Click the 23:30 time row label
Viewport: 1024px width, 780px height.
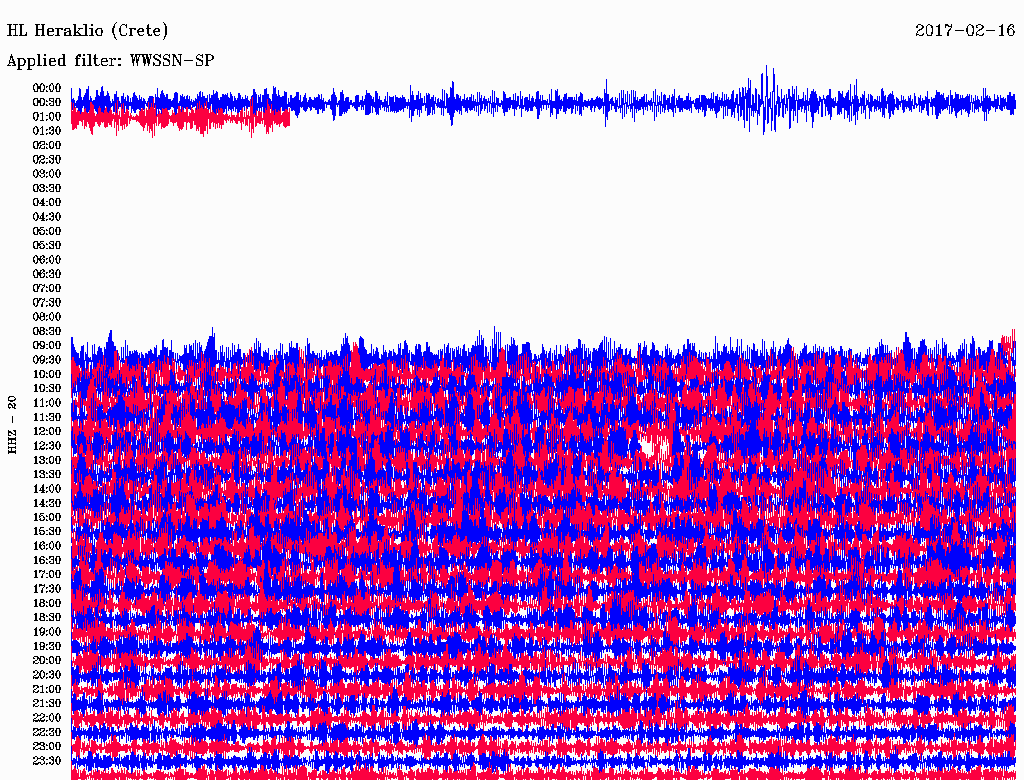(x=47, y=760)
